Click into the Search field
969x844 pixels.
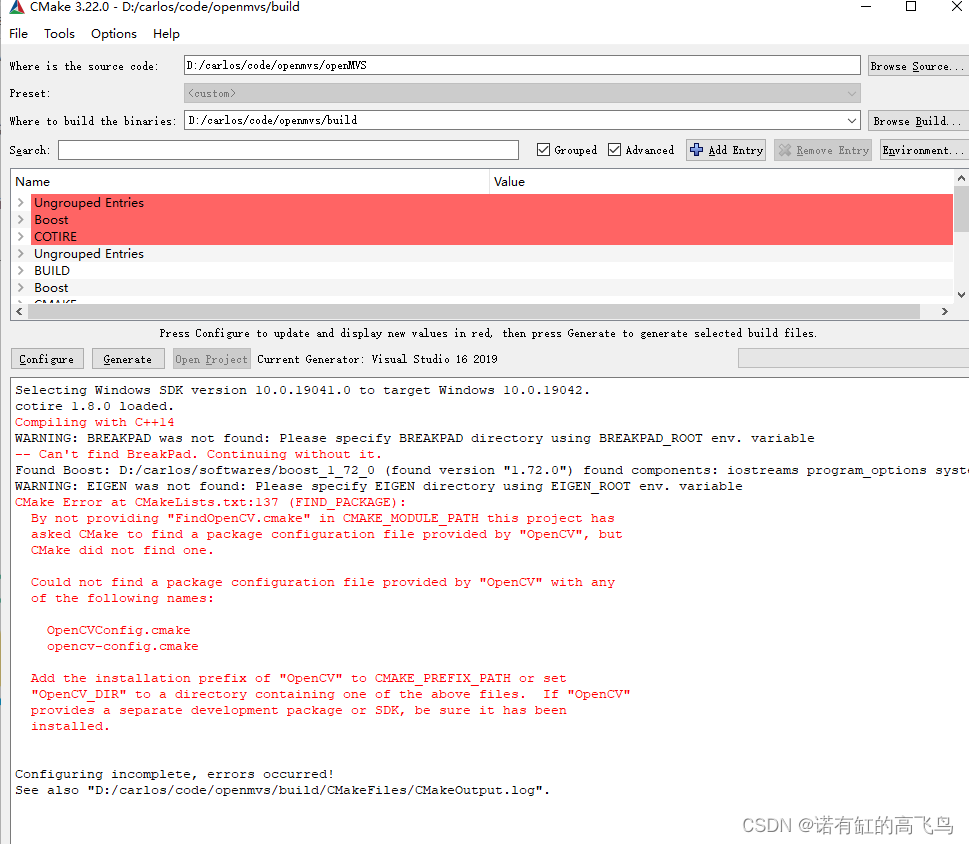click(288, 150)
